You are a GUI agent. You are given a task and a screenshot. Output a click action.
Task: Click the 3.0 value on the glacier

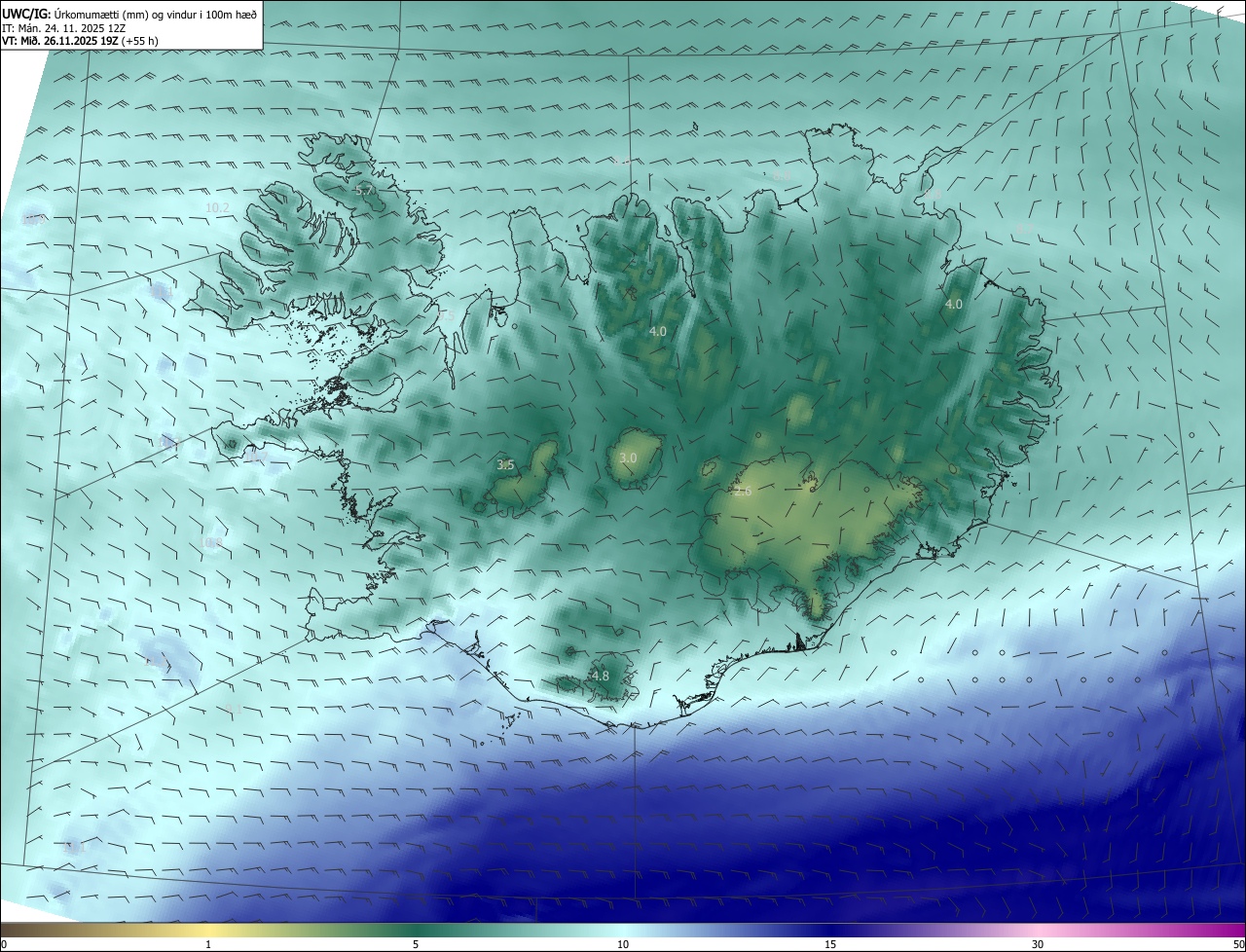pos(628,458)
